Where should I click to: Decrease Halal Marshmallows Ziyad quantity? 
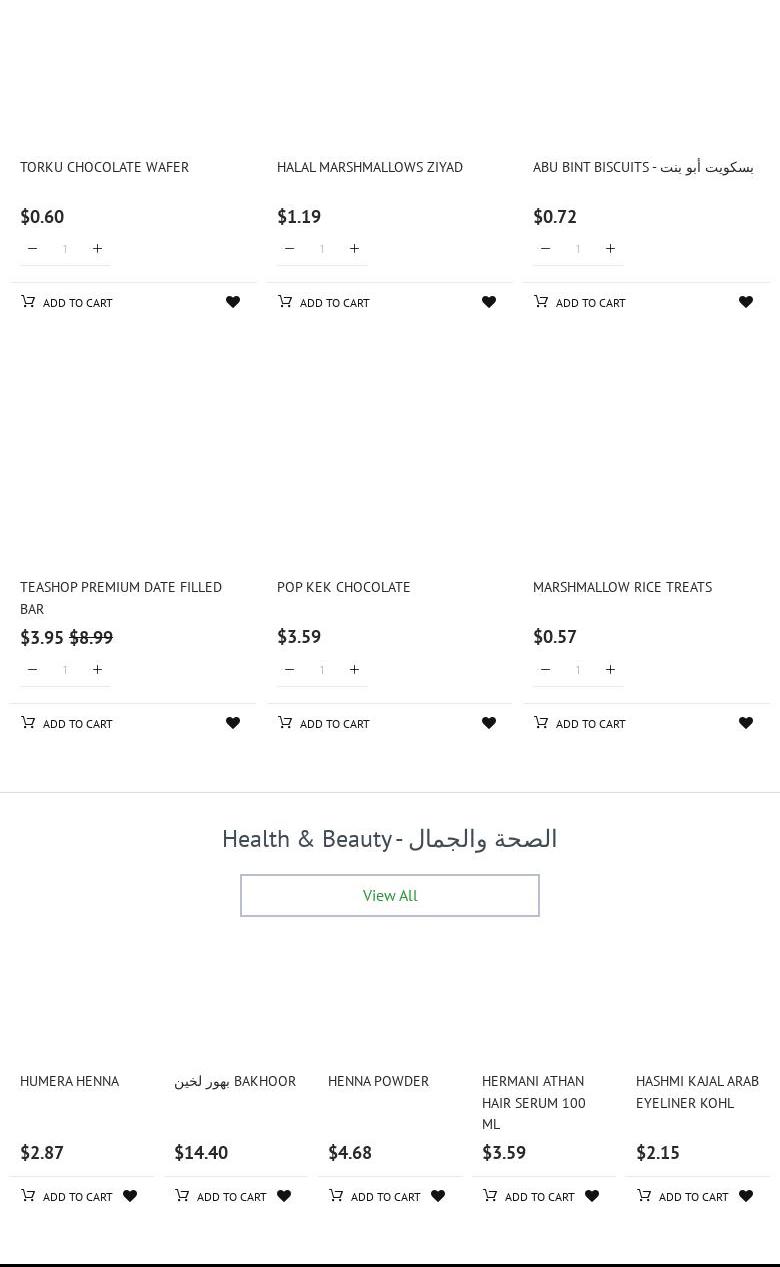click(x=289, y=249)
